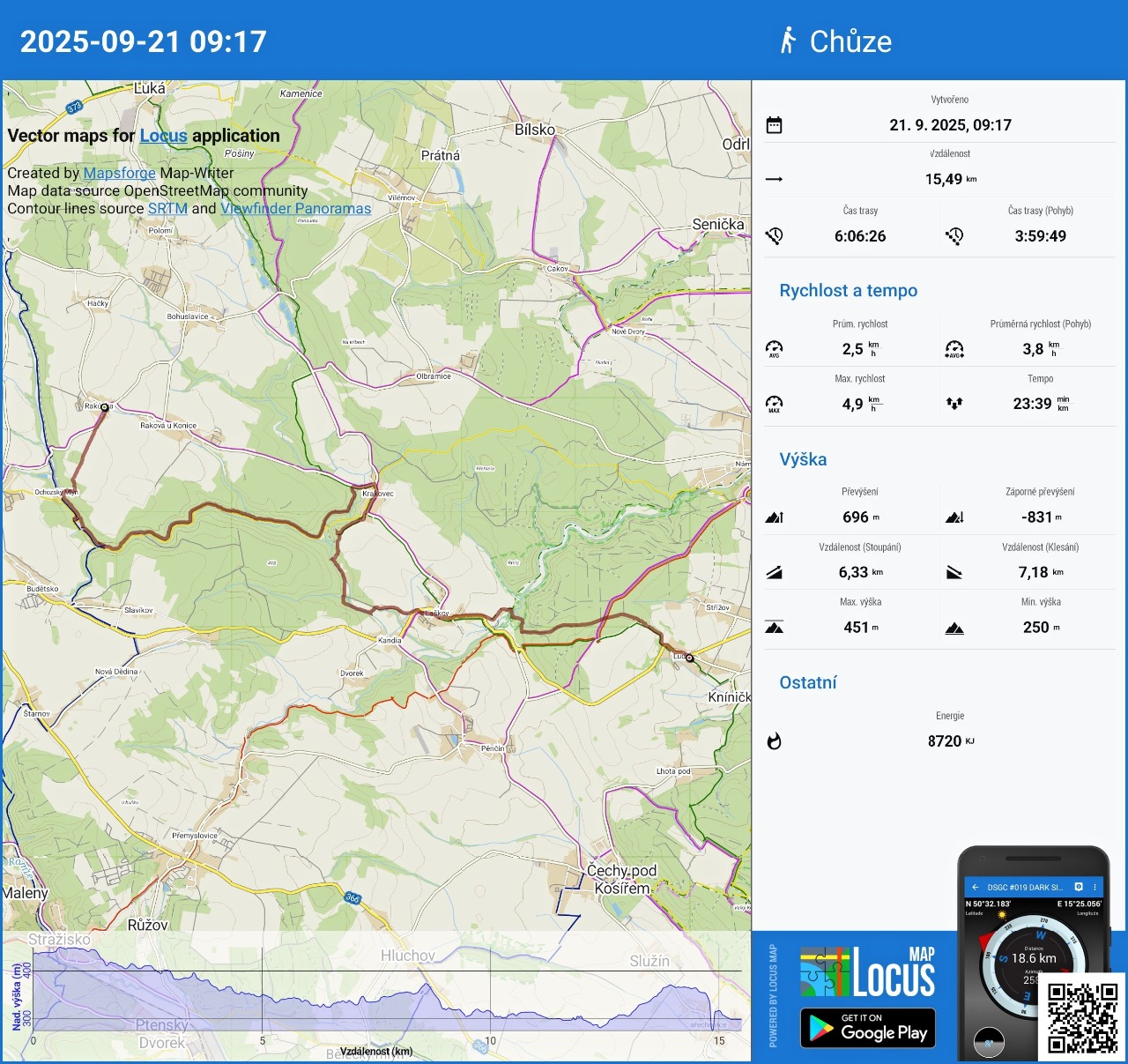Click the calendar icon next to creation date
Screen dimensions: 1128x1064
coord(774,125)
